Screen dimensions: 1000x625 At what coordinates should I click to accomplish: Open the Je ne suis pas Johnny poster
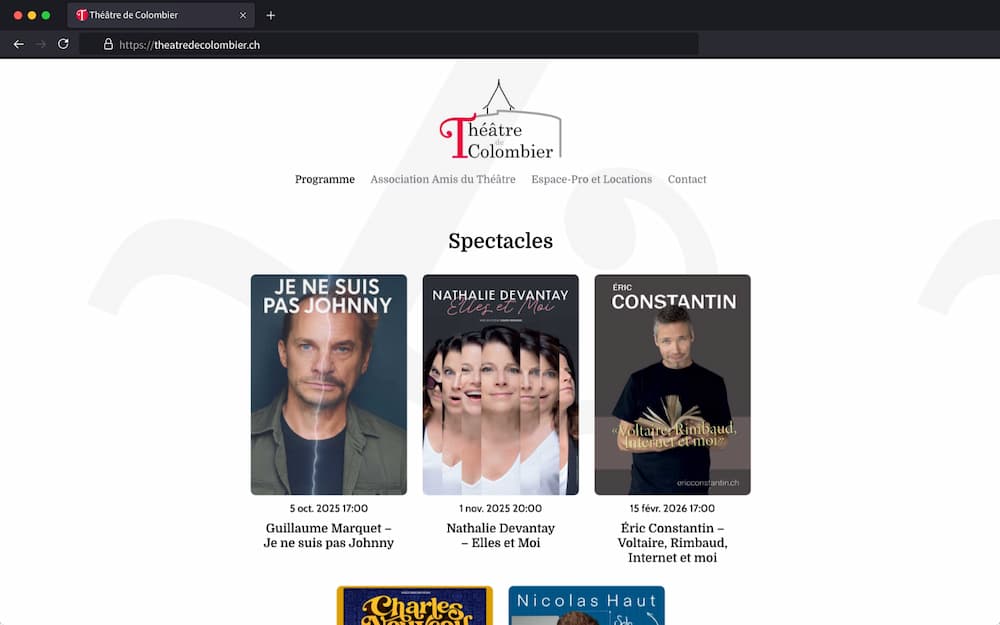tap(328, 385)
